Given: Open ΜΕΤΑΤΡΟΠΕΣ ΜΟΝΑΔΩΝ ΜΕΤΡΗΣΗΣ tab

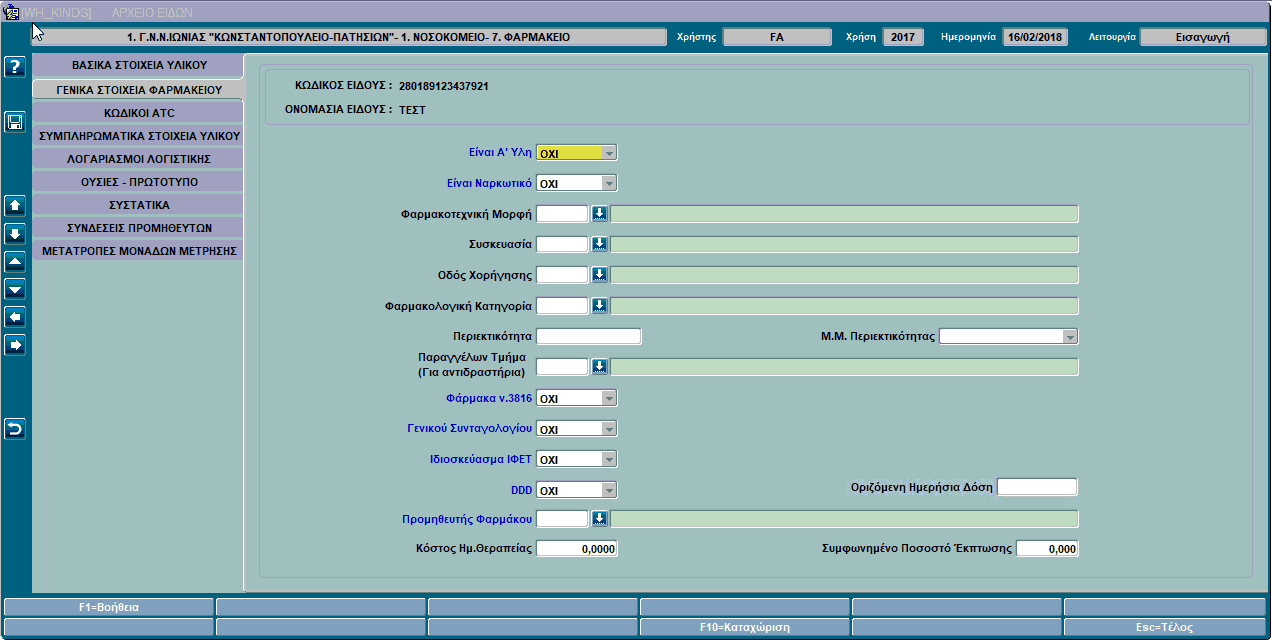Looking at the screenshot, I should pos(138,250).
